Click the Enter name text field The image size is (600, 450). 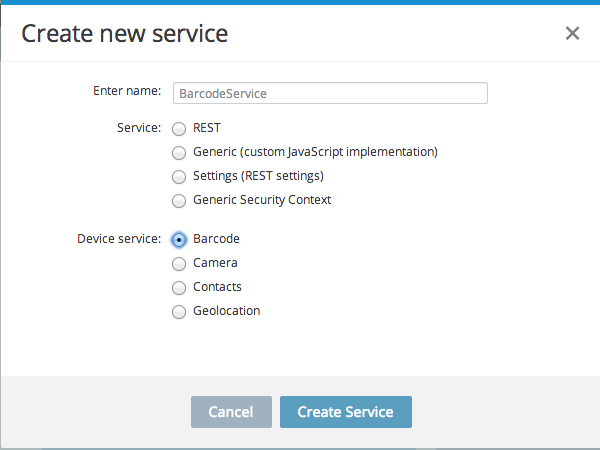[330, 93]
